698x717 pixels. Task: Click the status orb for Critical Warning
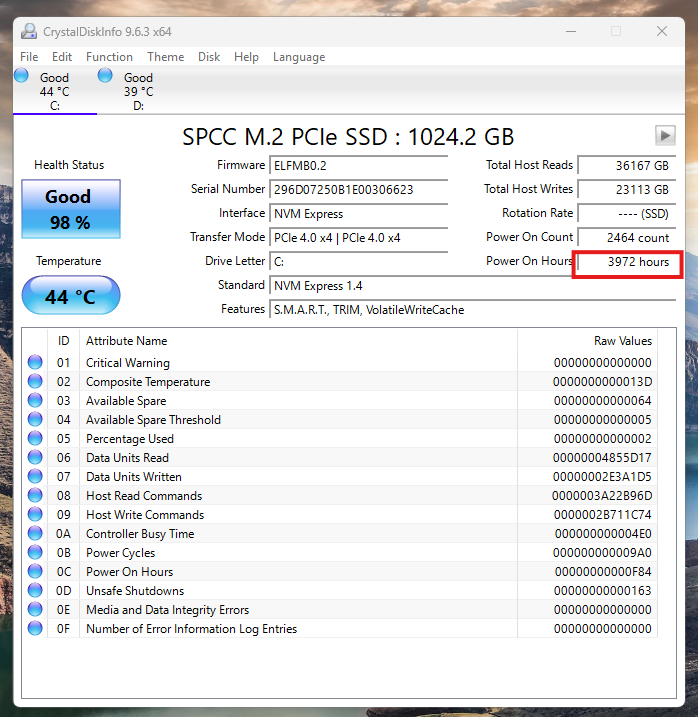[x=35, y=362]
